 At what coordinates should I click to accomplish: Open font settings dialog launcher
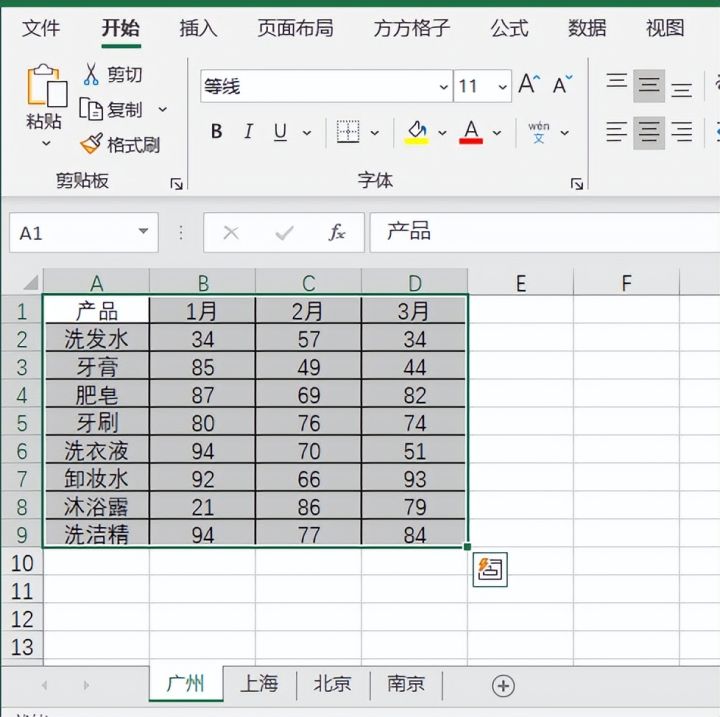point(577,184)
